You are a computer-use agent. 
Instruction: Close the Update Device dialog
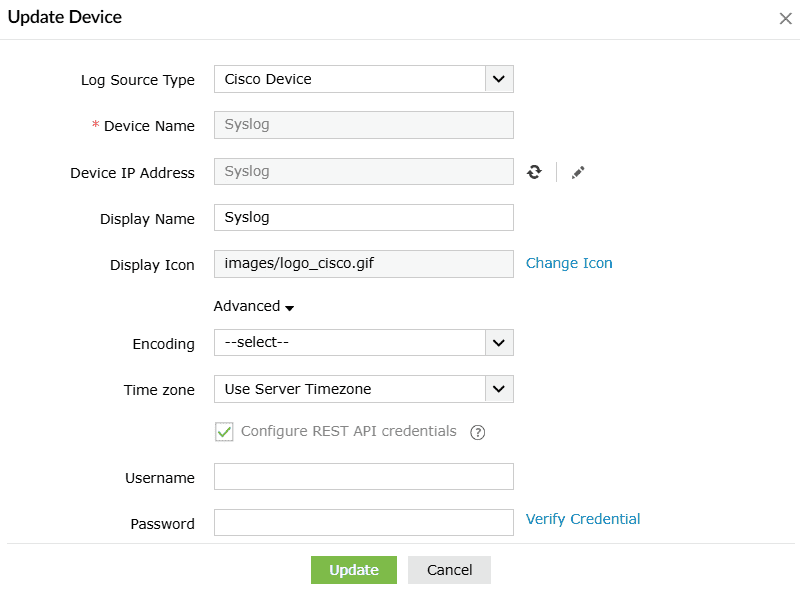coord(785,18)
